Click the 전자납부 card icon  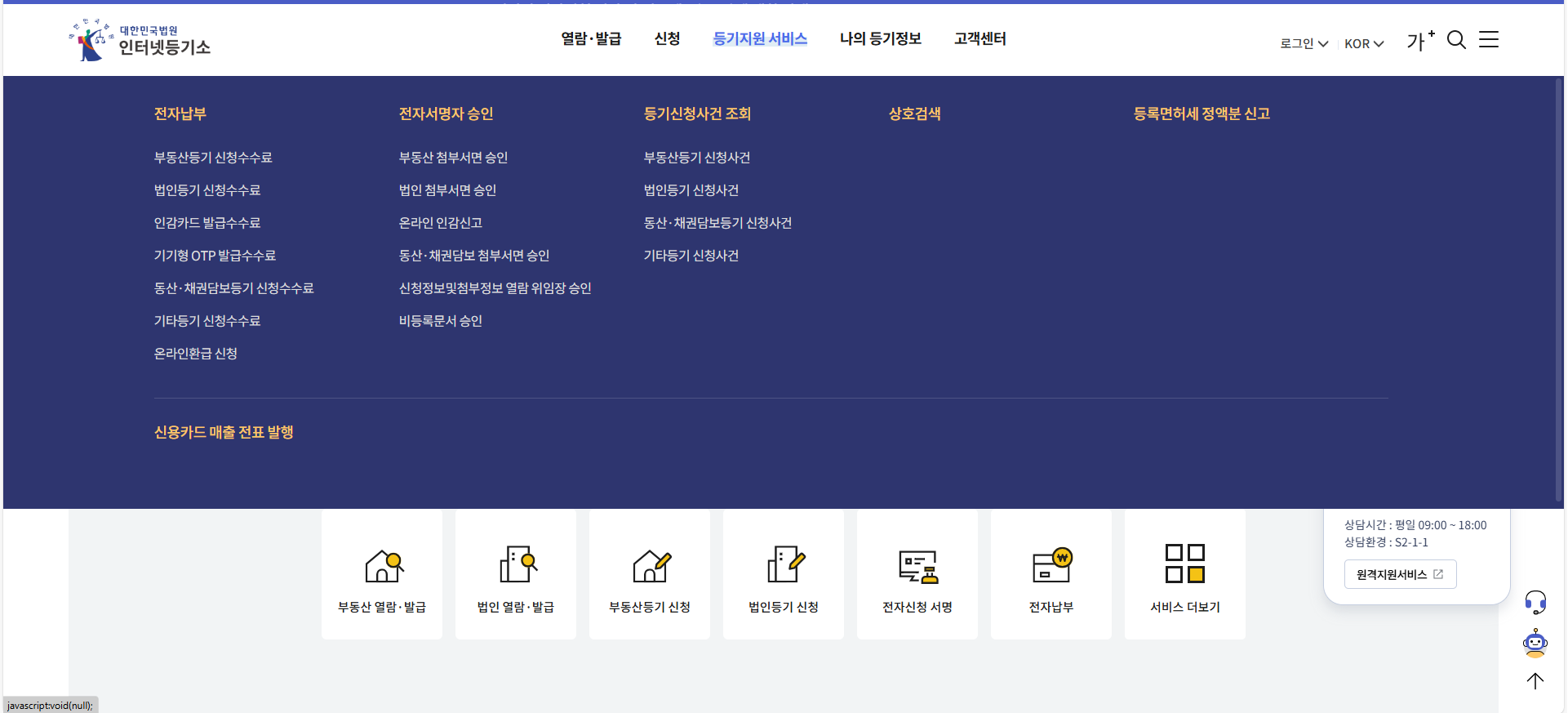tap(1052, 564)
